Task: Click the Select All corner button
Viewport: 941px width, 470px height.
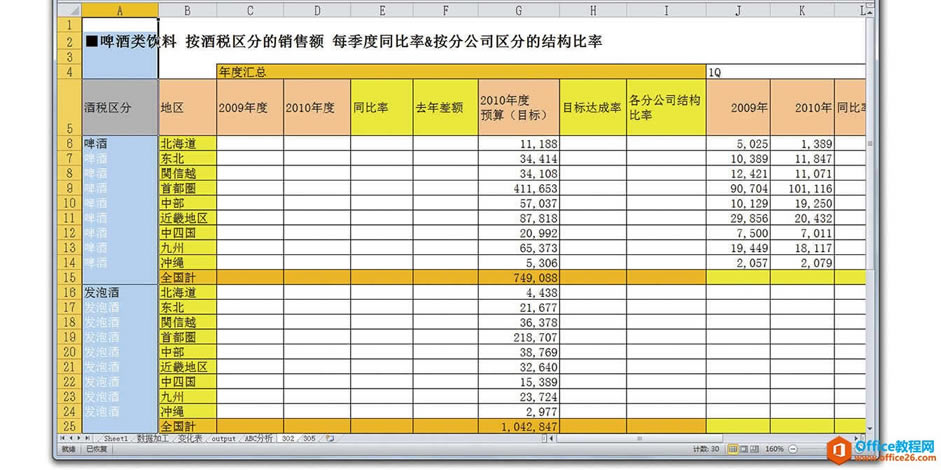Action: 68,10
